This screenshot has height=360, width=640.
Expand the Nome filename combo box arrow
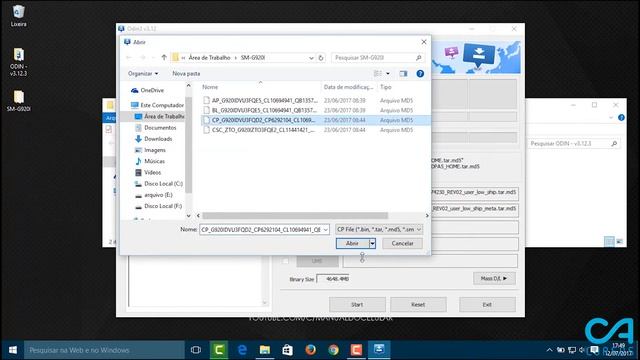pos(326,230)
